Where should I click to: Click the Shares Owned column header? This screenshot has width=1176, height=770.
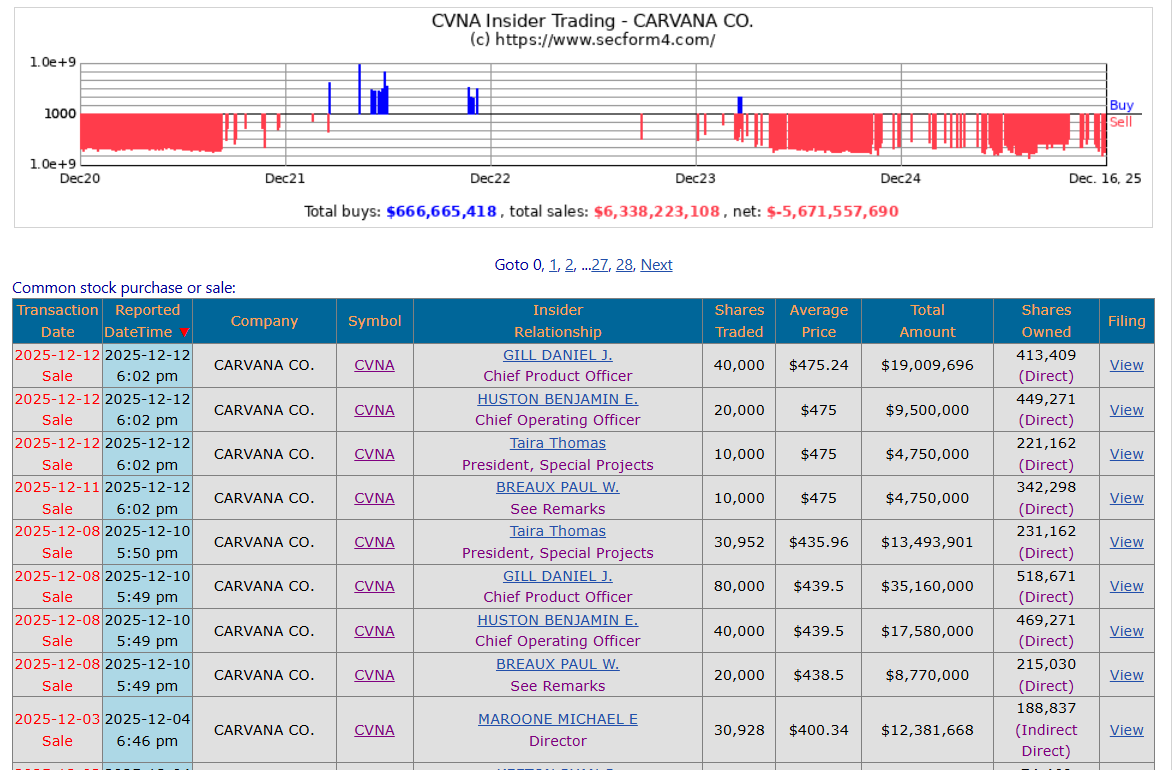click(x=1046, y=321)
